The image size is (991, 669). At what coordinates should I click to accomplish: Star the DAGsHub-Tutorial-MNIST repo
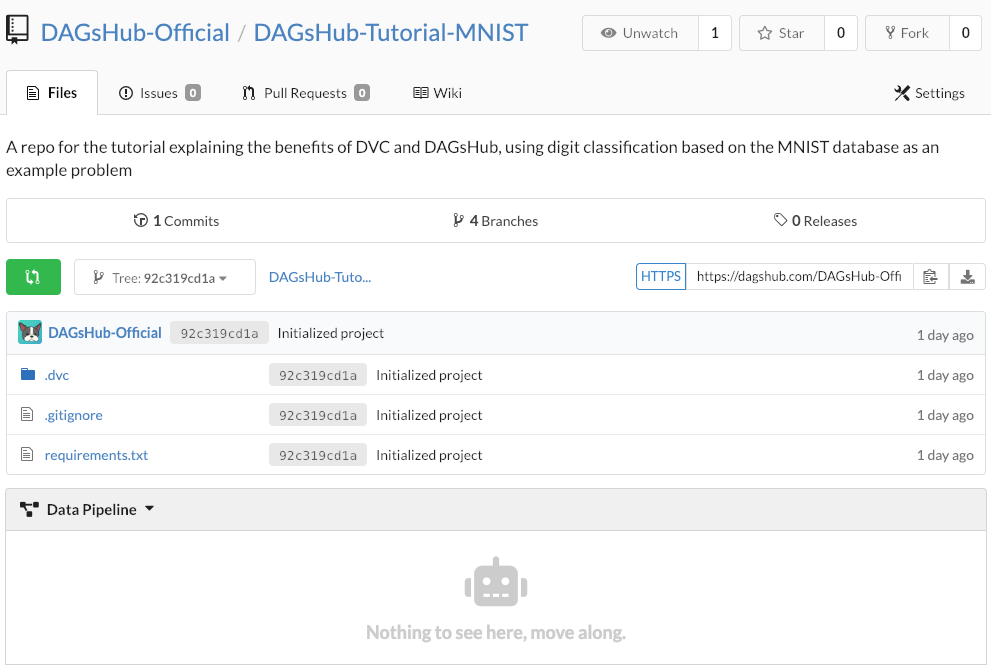[x=780, y=33]
